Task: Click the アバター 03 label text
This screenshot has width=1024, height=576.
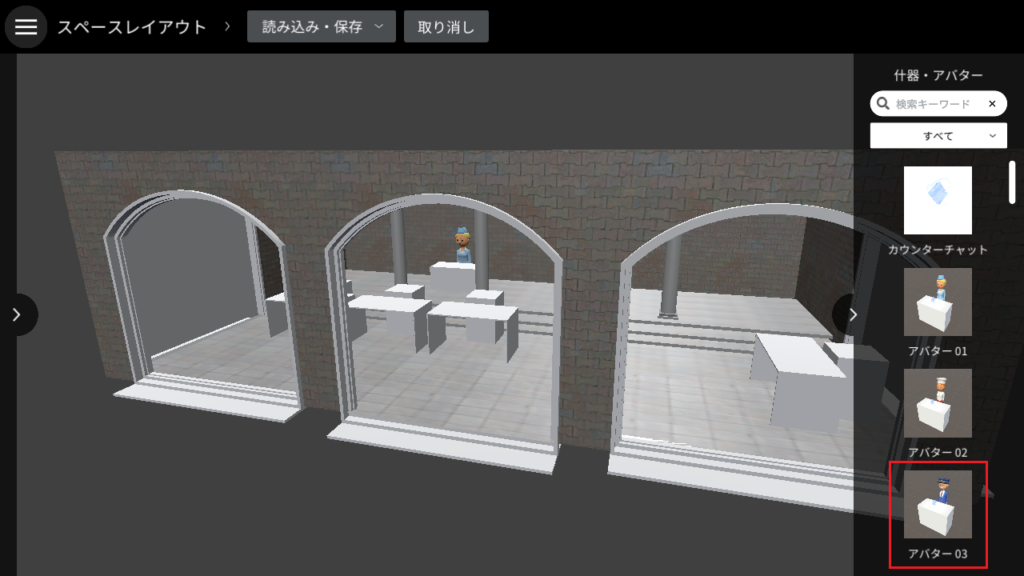Action: coord(938,554)
